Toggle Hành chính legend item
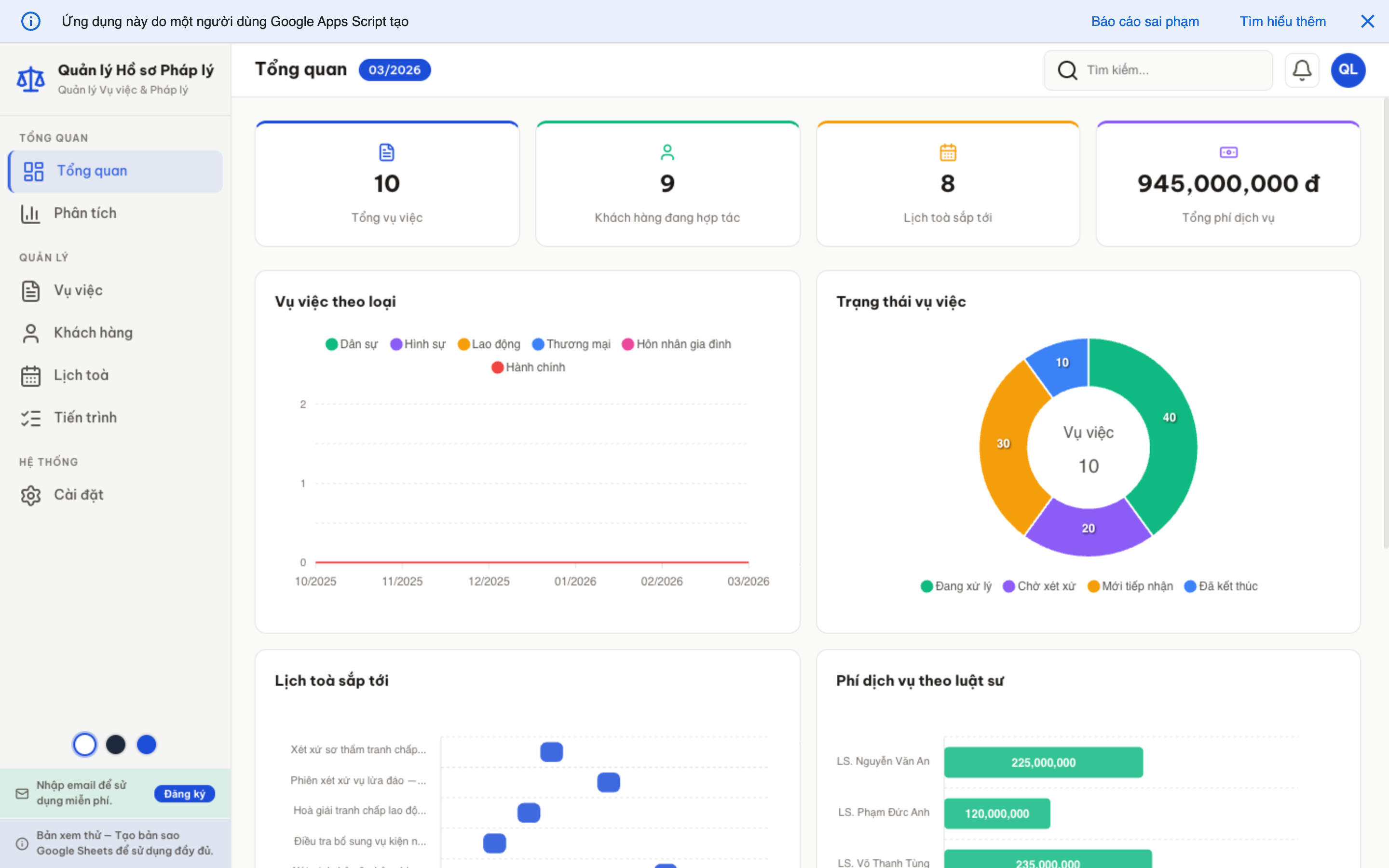1389x868 pixels. click(x=528, y=367)
